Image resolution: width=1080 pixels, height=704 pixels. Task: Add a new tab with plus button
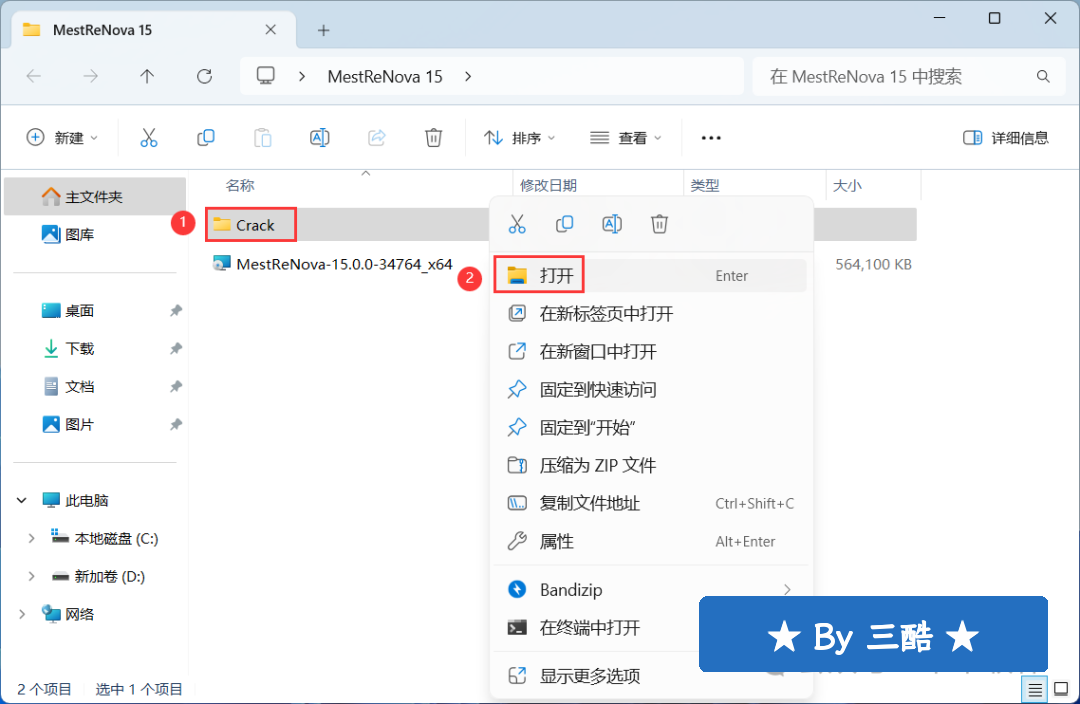pyautogui.click(x=323, y=30)
